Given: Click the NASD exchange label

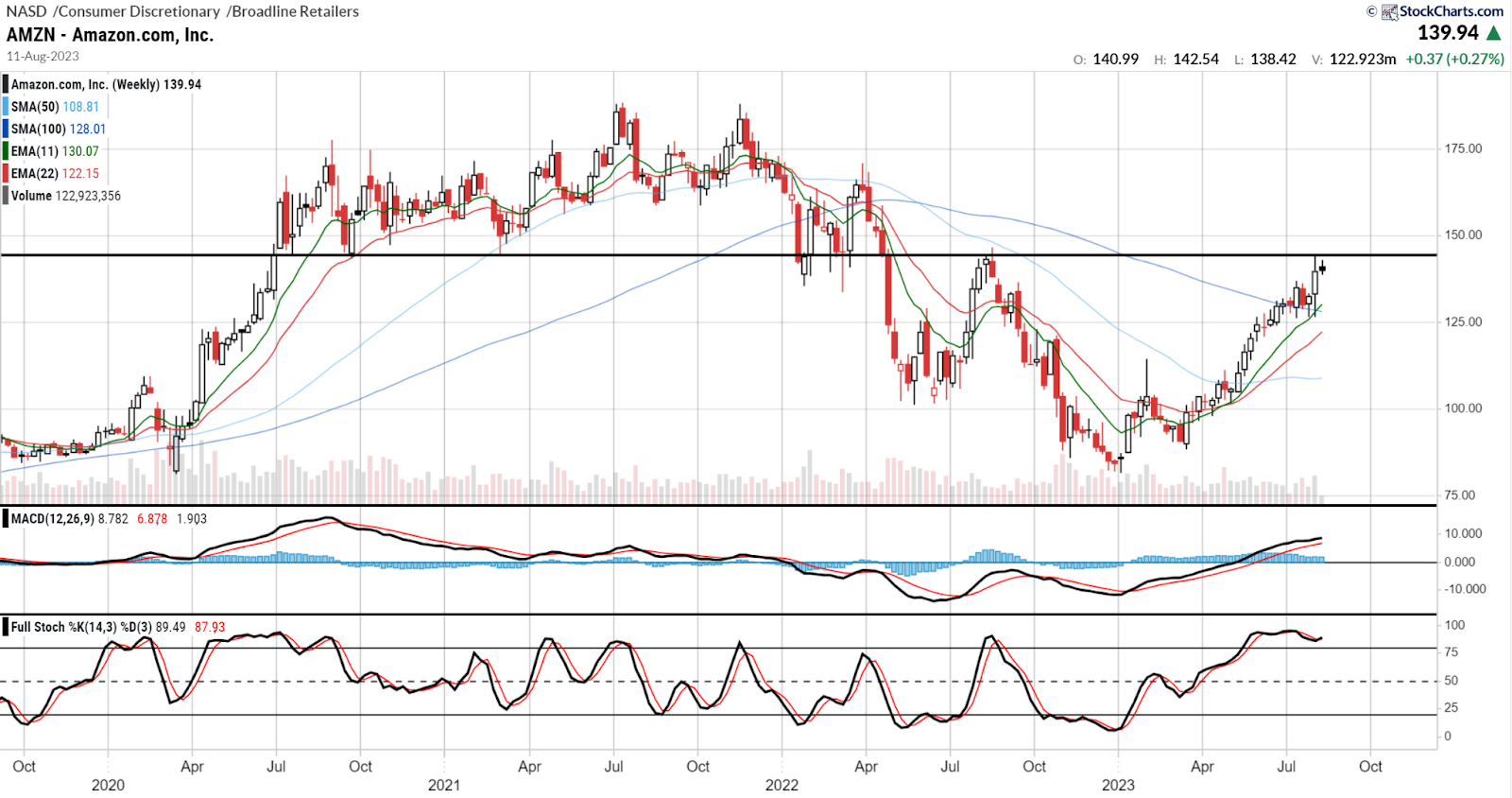Looking at the screenshot, I should [x=26, y=11].
